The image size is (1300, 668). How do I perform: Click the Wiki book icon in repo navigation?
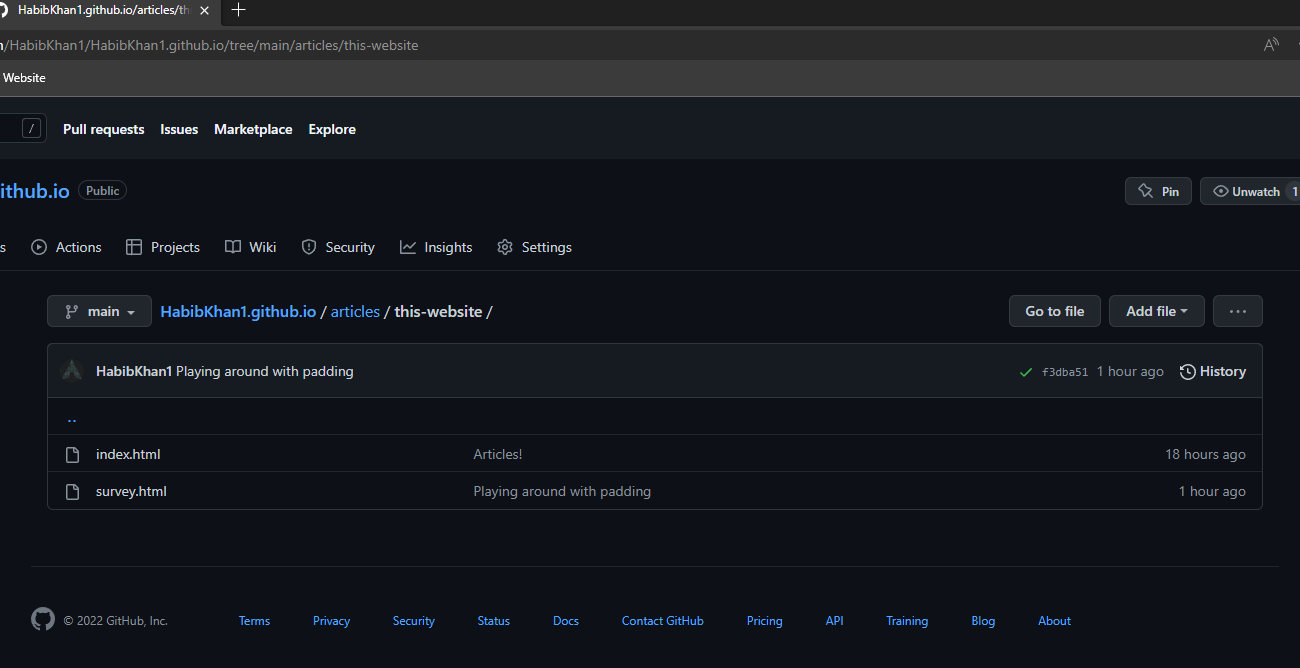[x=233, y=247]
